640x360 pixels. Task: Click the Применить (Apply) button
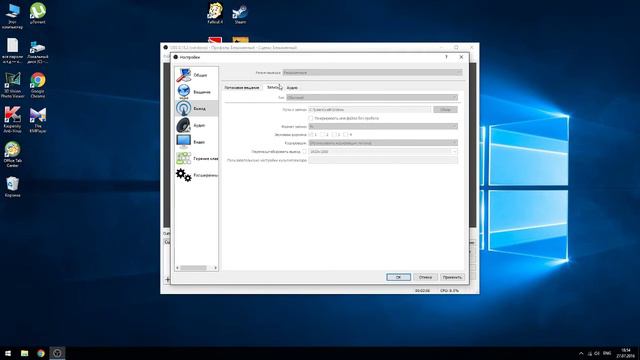coord(452,277)
